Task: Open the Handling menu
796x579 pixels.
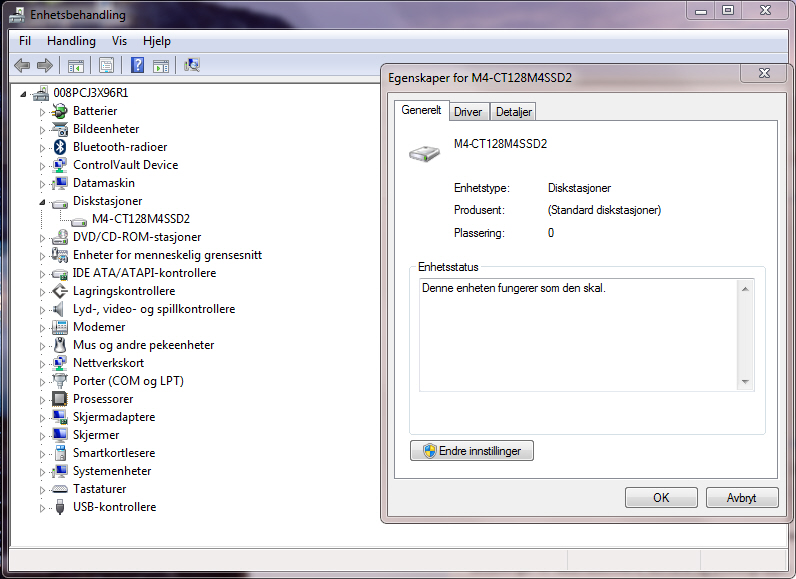Action: tap(71, 41)
